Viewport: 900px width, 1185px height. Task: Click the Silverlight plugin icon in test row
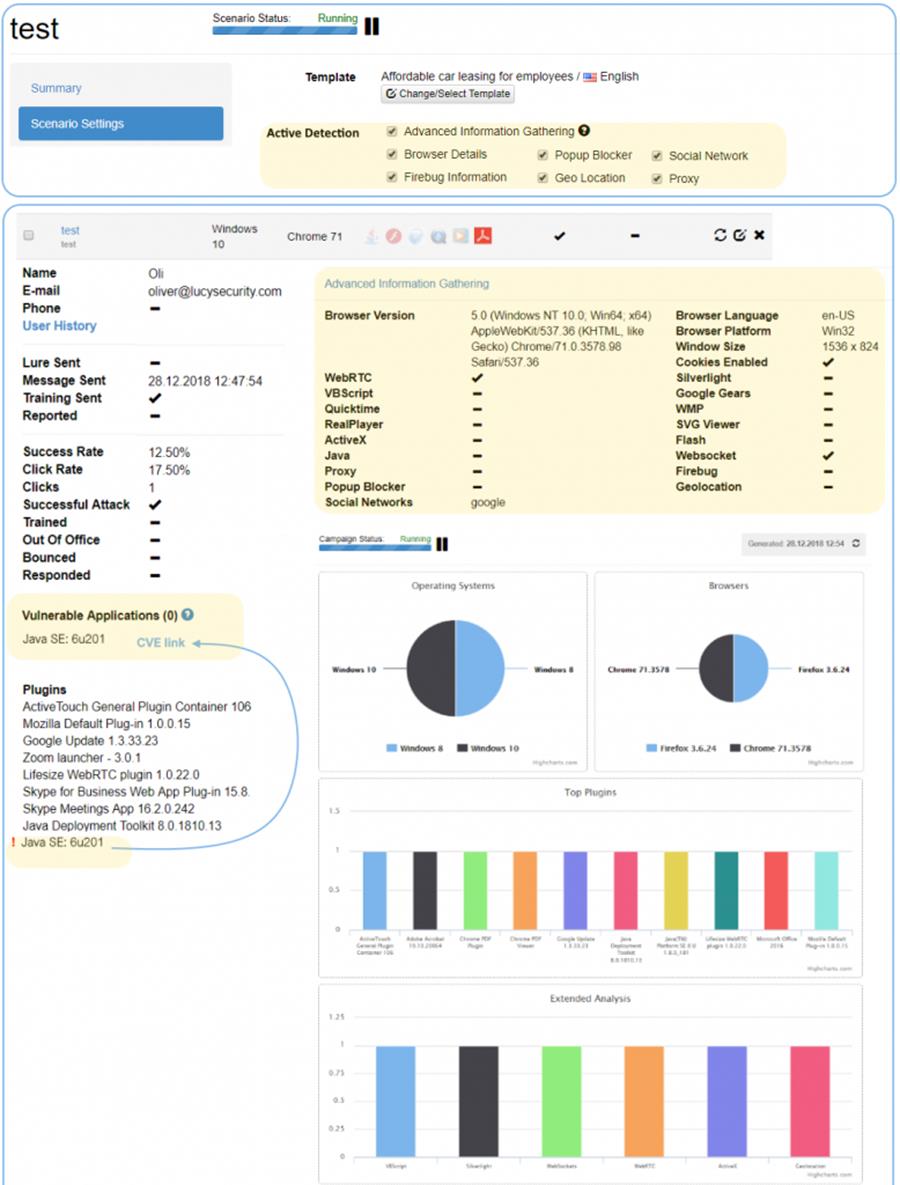pyautogui.click(x=416, y=237)
